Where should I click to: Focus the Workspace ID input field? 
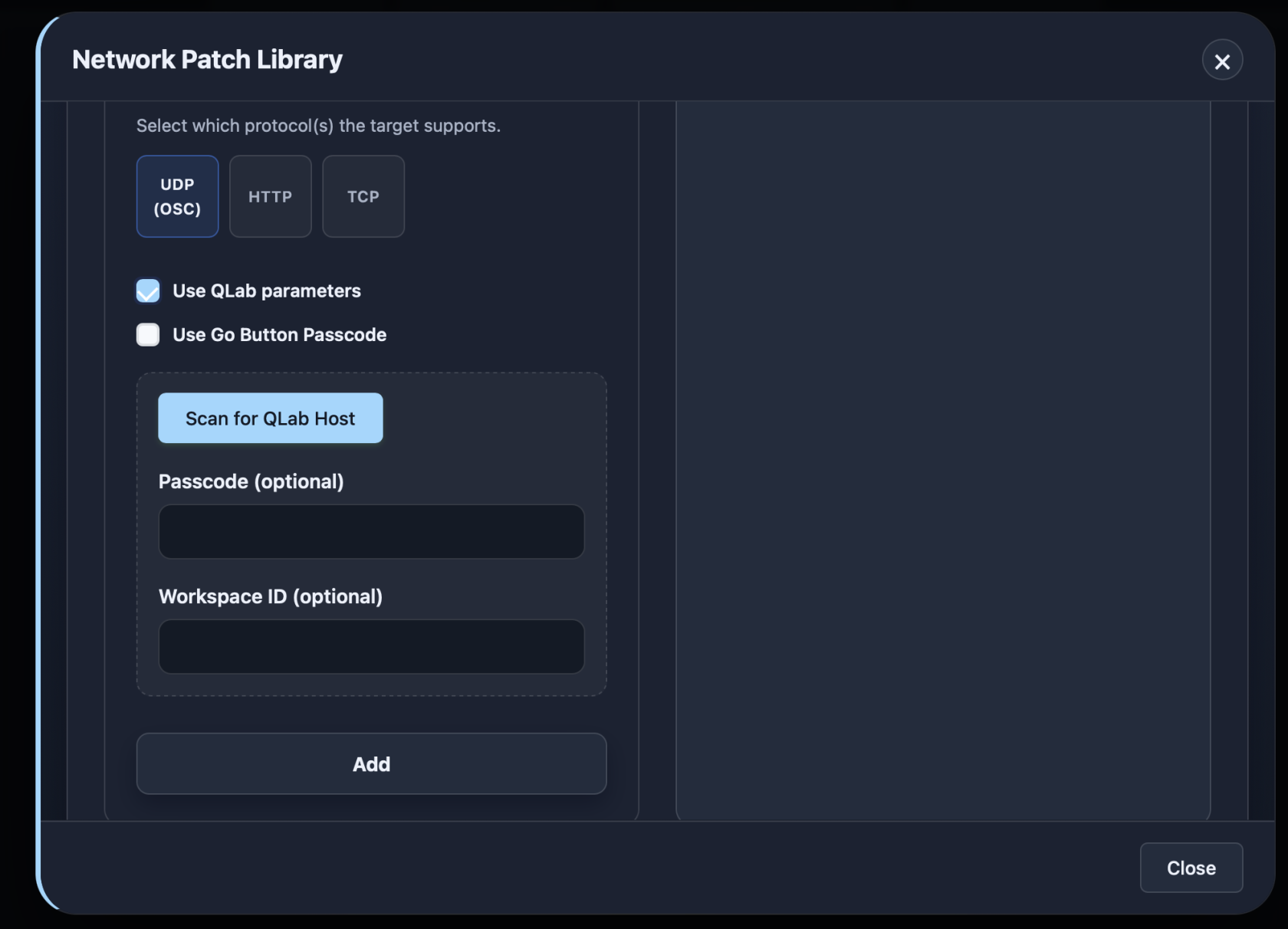pos(371,647)
